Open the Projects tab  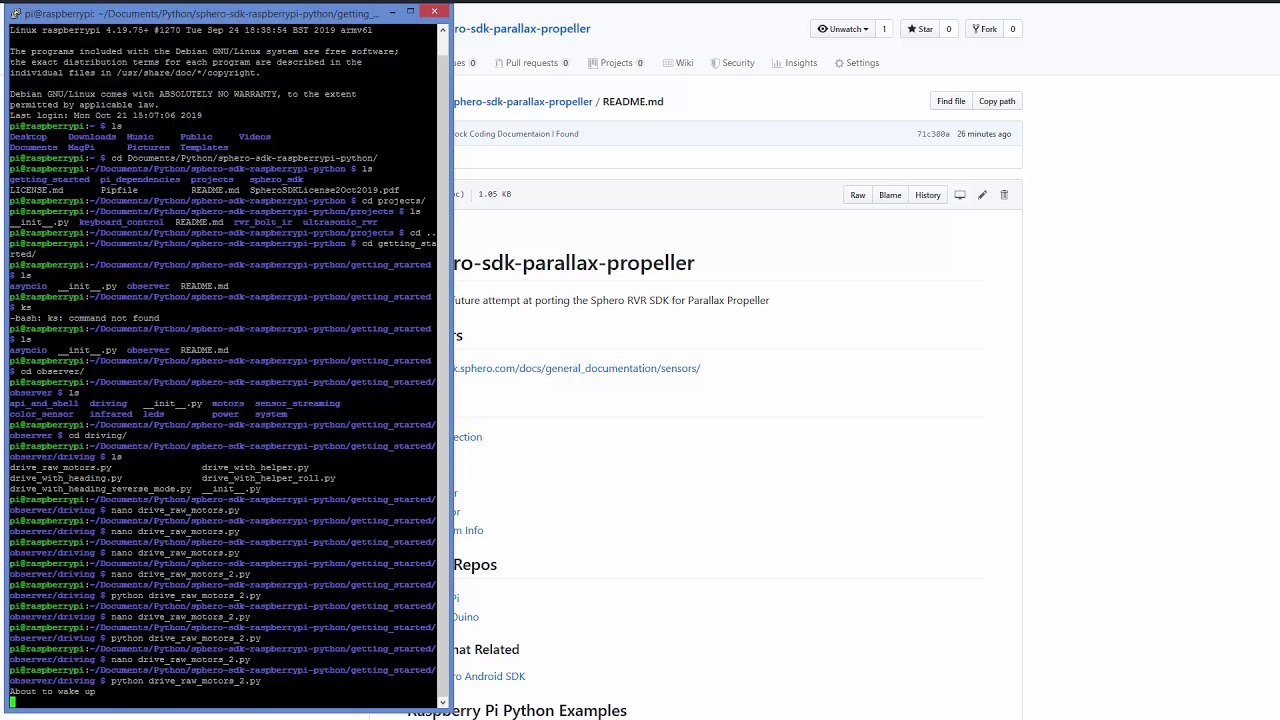coord(615,63)
